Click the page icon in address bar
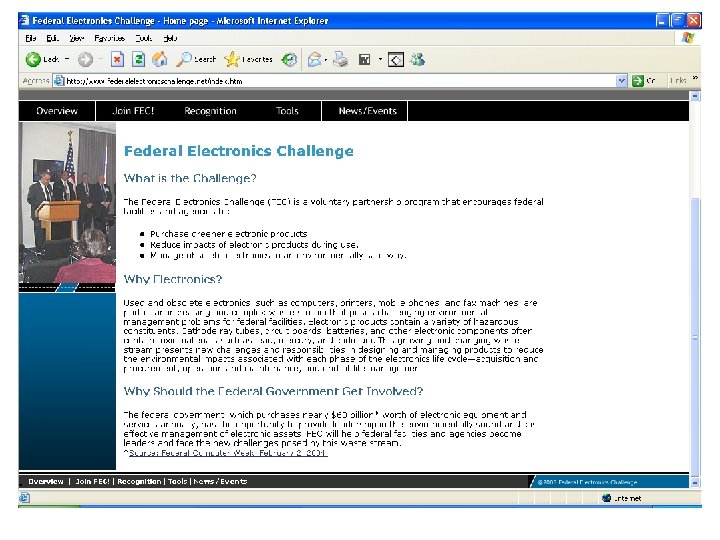 (x=58, y=81)
